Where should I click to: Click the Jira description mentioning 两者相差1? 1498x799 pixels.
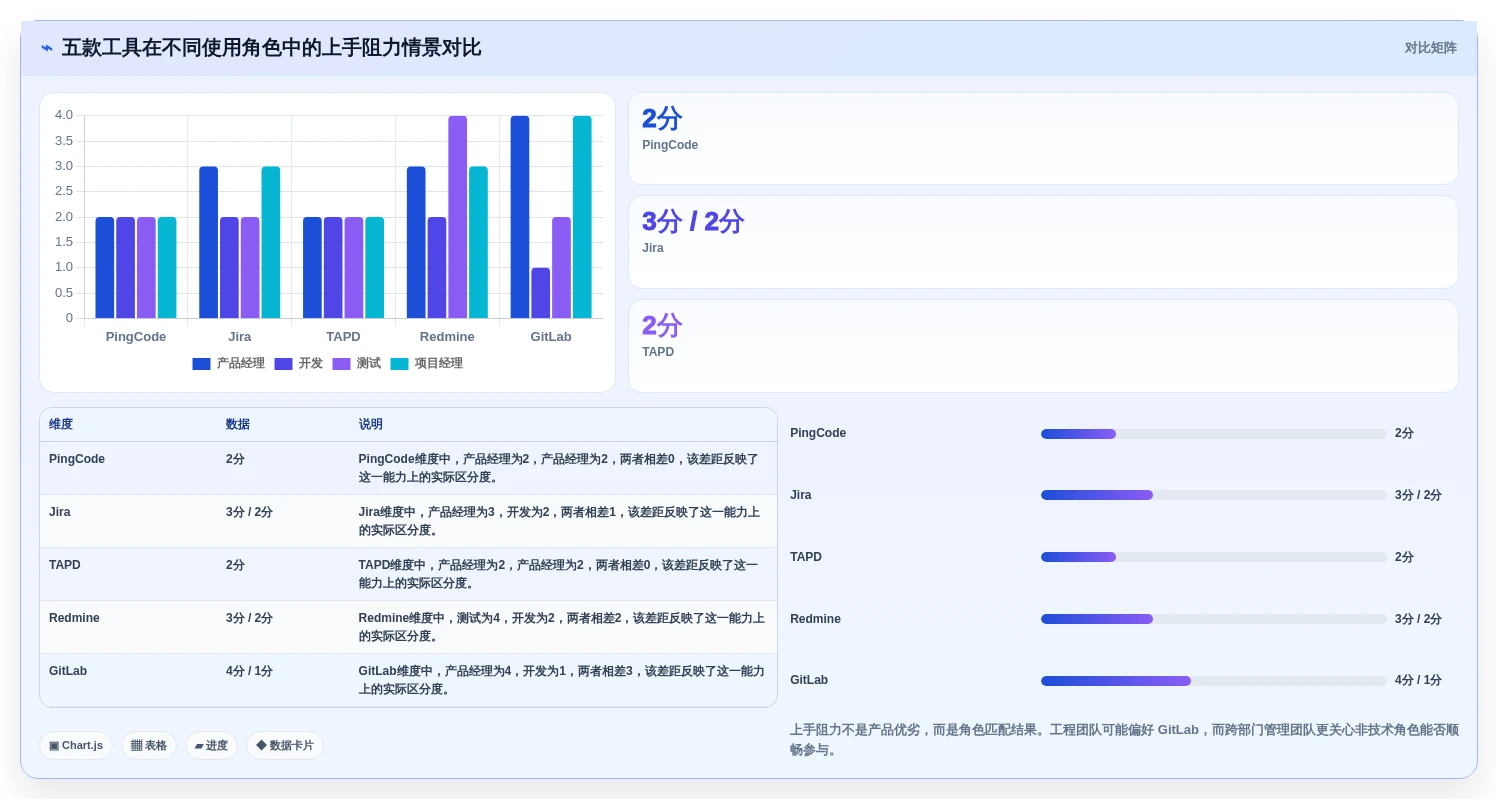pyautogui.click(x=560, y=521)
